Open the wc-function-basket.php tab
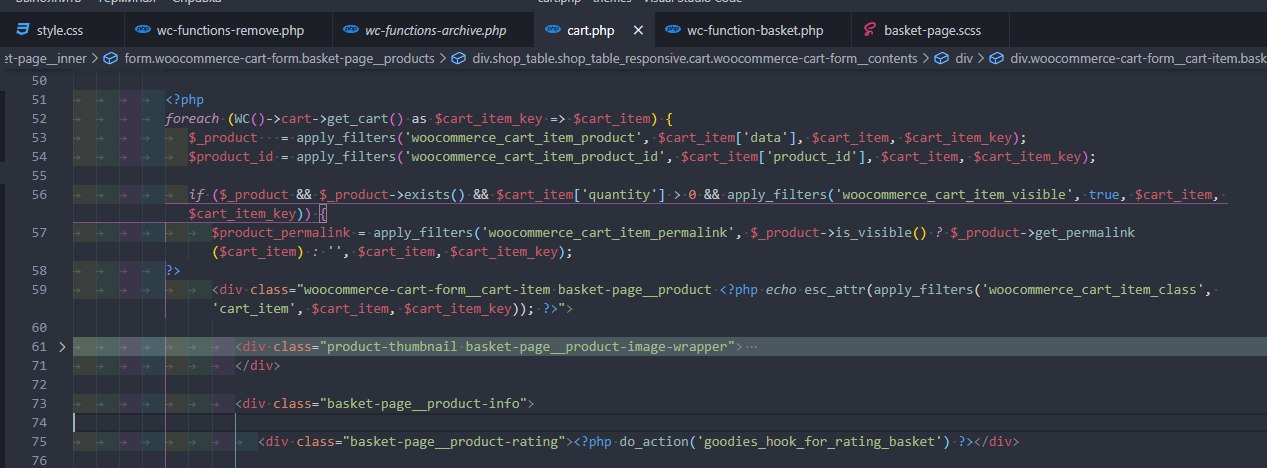The image size is (1267, 468). (755, 31)
